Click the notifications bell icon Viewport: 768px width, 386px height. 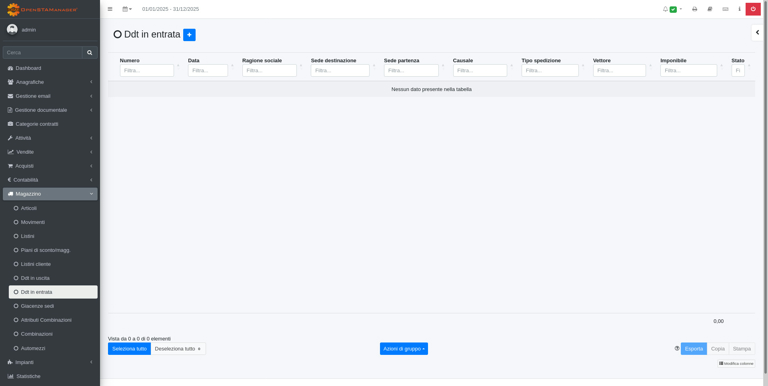click(x=665, y=9)
